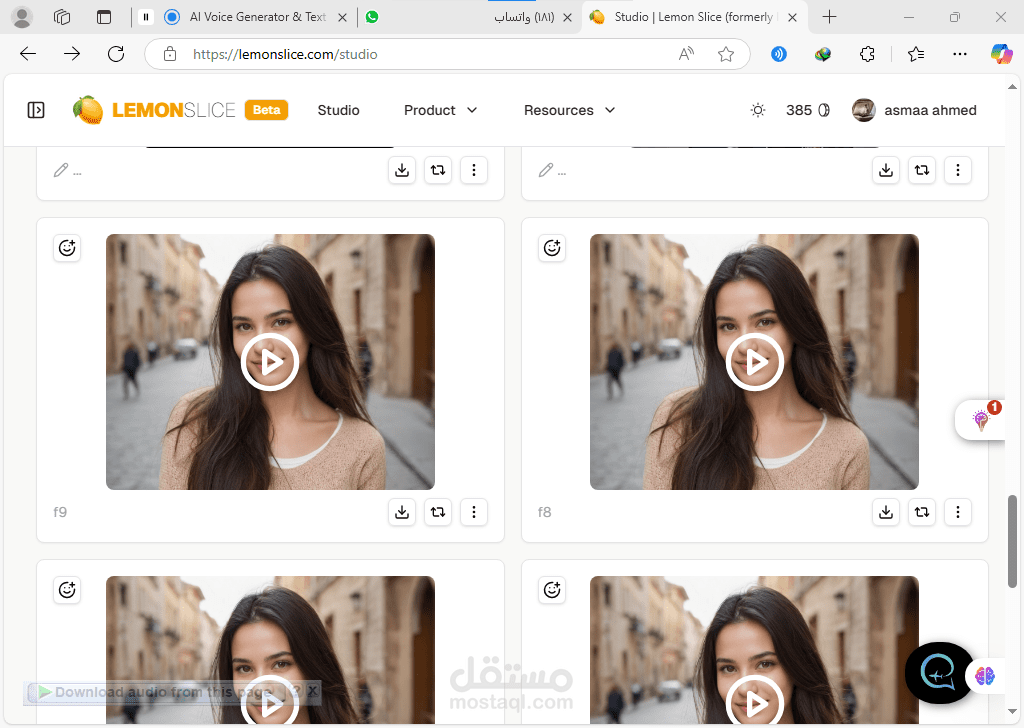The width and height of the screenshot is (1024, 728).
Task: Expand the Product dropdown menu
Action: [441, 110]
